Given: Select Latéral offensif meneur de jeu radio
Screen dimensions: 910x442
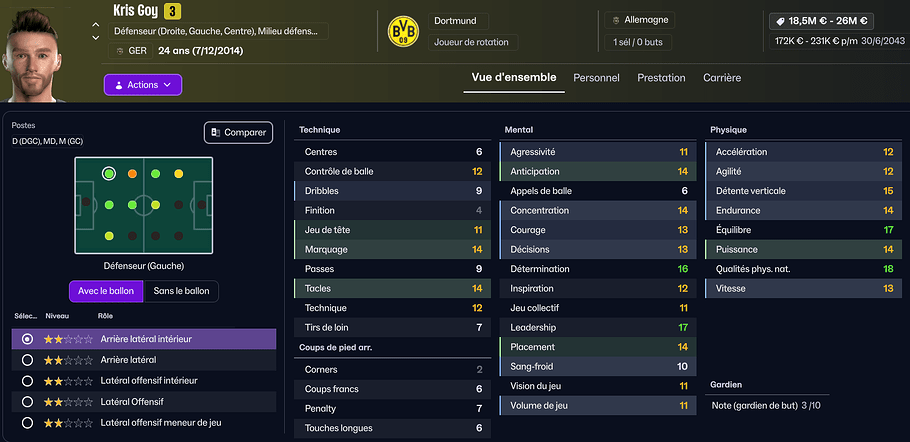Looking at the screenshot, I should tap(27, 423).
